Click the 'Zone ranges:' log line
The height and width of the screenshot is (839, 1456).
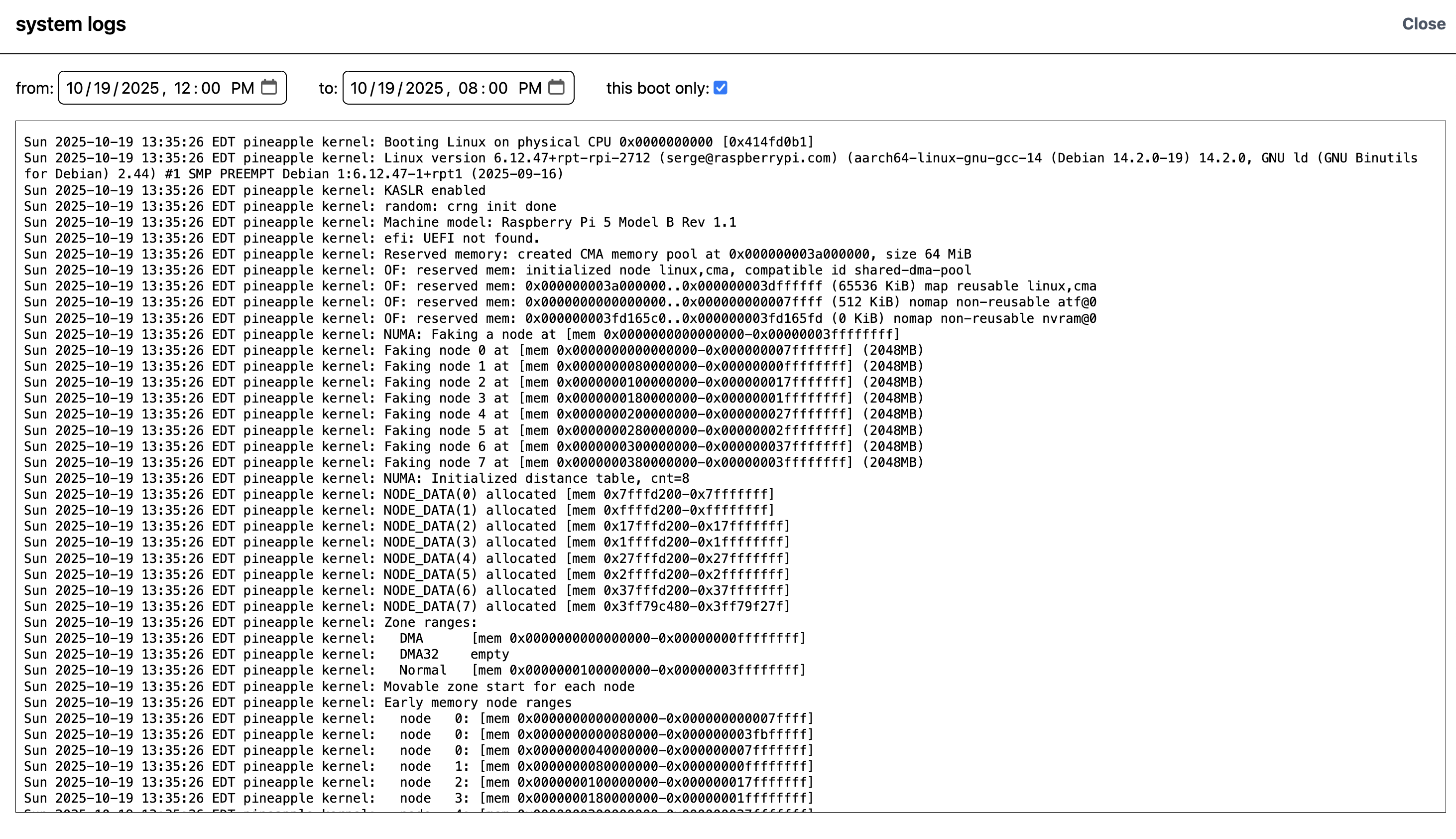tap(250, 622)
